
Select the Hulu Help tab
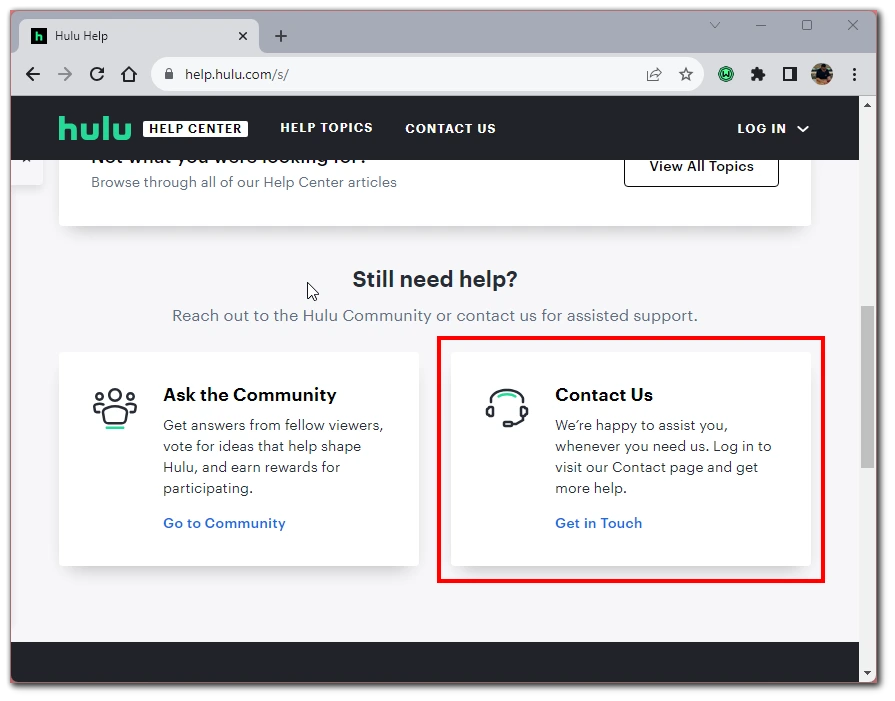coord(139,36)
